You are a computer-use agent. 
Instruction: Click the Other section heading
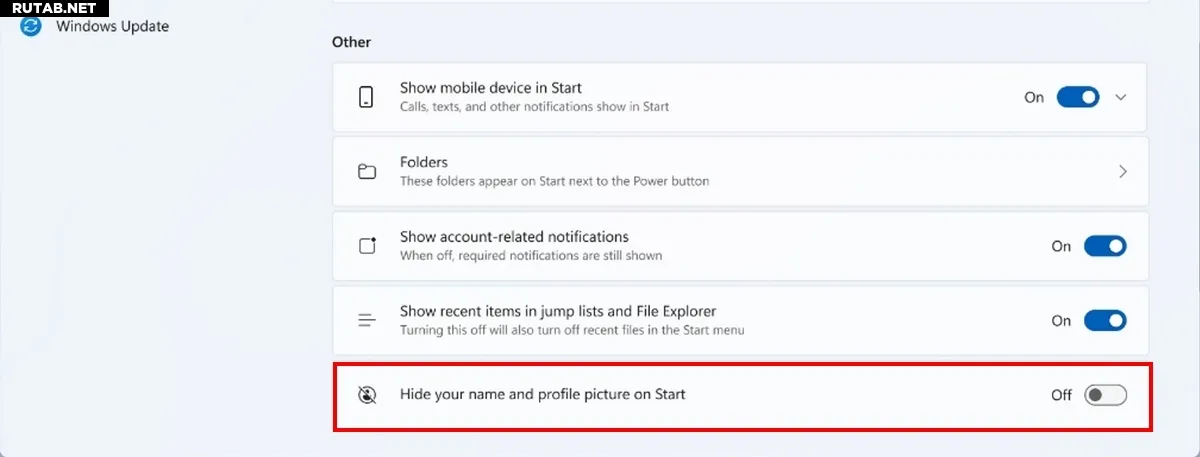pyautogui.click(x=351, y=42)
